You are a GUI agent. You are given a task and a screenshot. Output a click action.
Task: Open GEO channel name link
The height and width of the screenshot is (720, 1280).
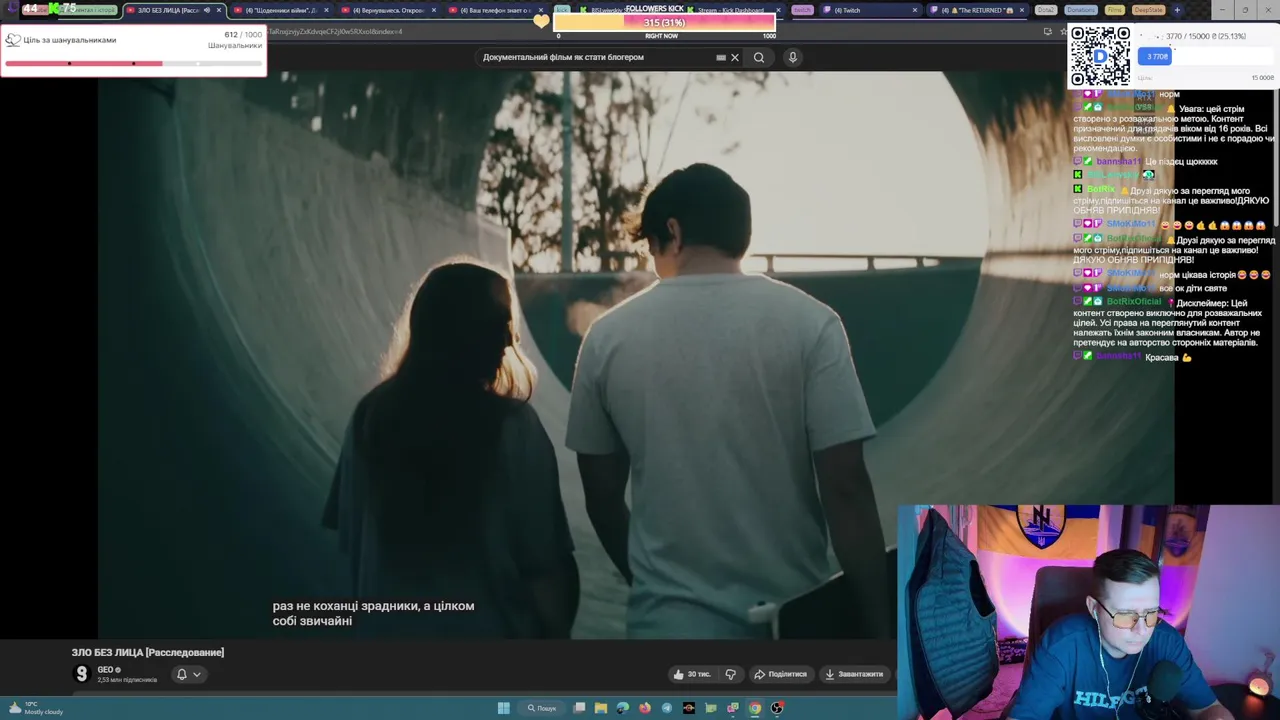point(105,670)
